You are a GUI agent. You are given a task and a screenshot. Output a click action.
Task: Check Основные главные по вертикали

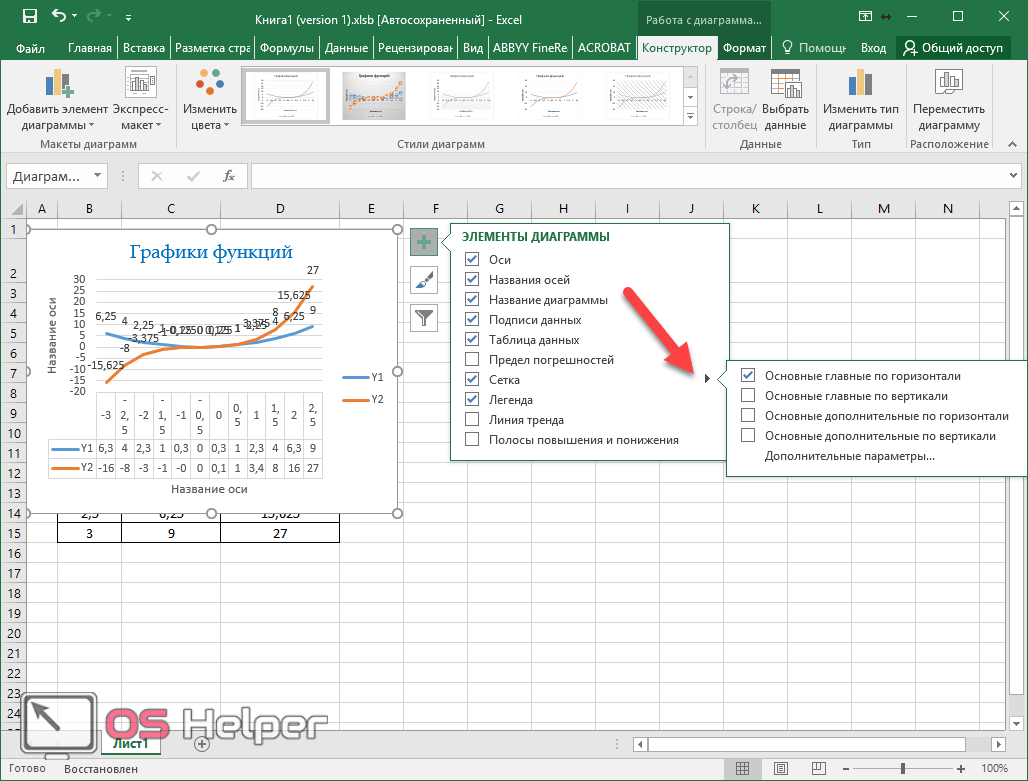click(748, 396)
